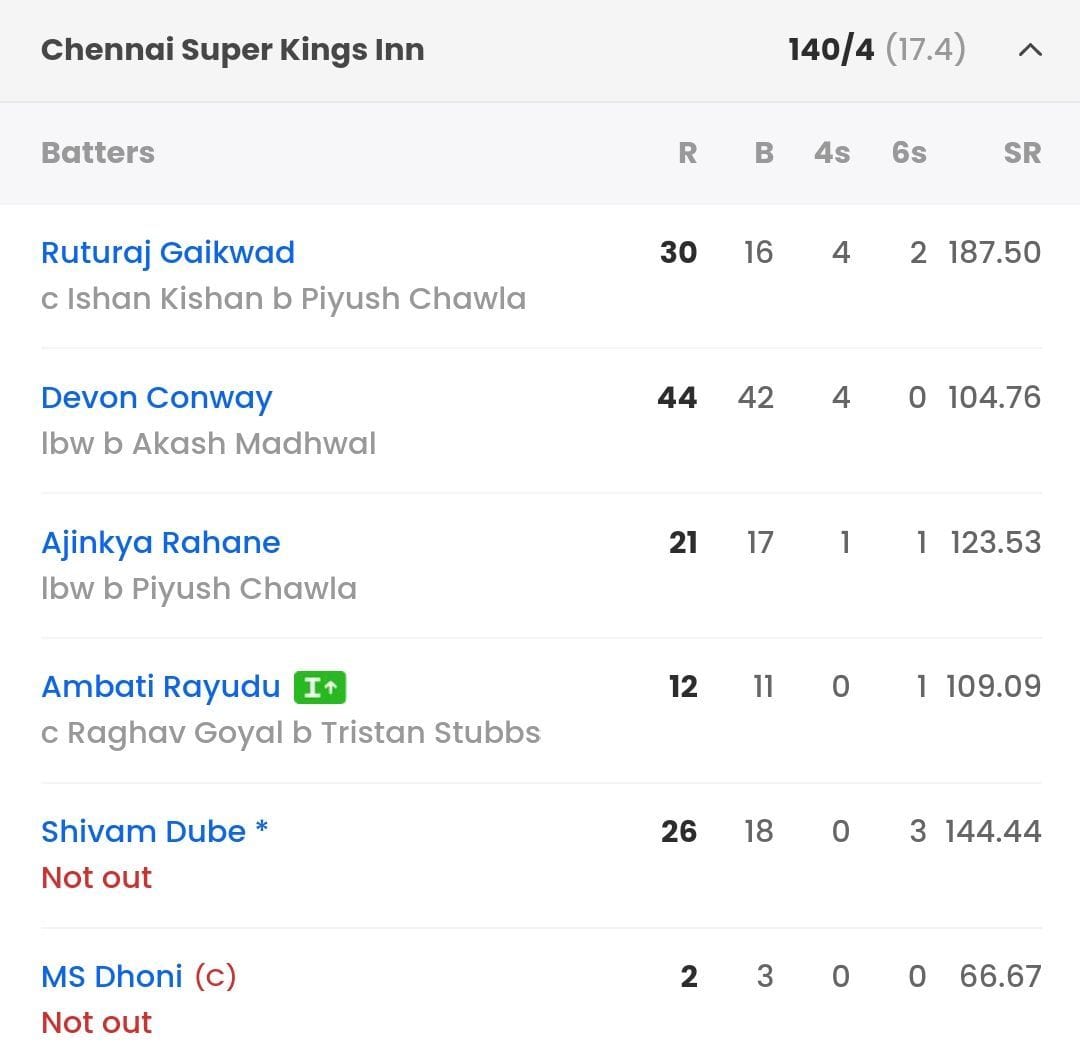Click the R column header

pyautogui.click(x=688, y=153)
